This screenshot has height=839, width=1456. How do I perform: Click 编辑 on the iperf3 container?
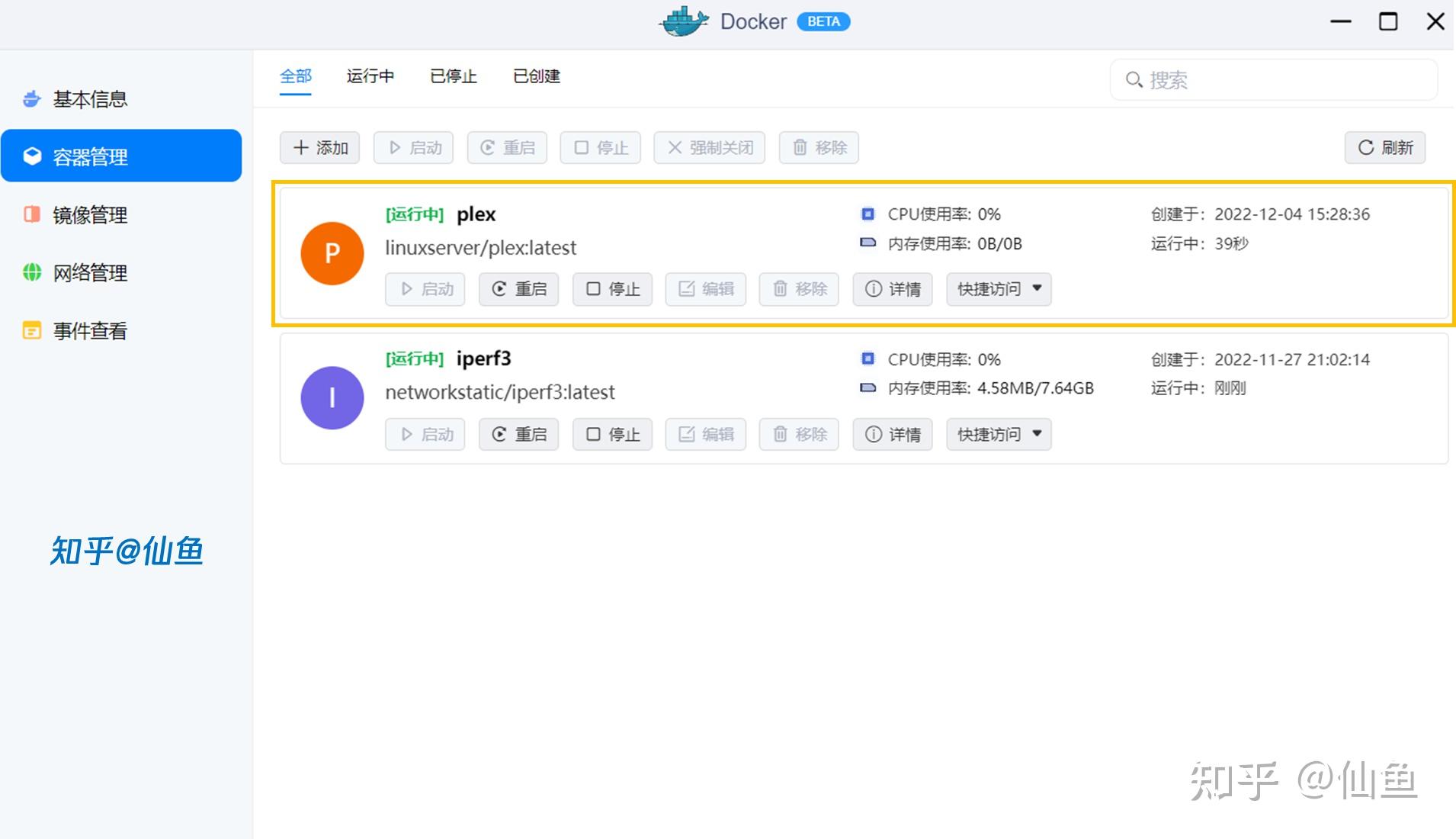tap(706, 434)
